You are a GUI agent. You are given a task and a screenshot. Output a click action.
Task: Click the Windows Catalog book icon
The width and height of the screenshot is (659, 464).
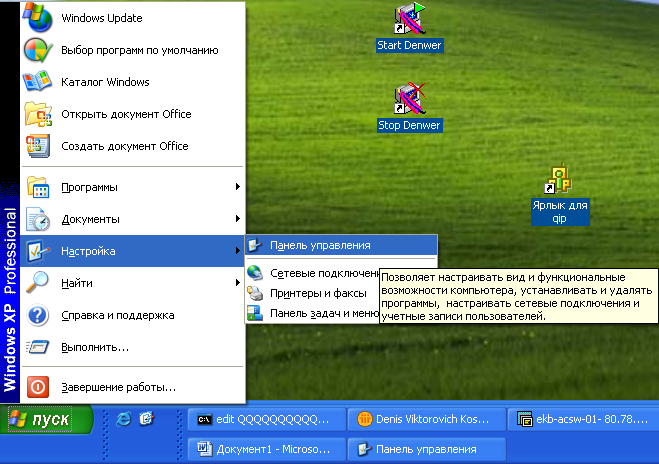pyautogui.click(x=38, y=82)
